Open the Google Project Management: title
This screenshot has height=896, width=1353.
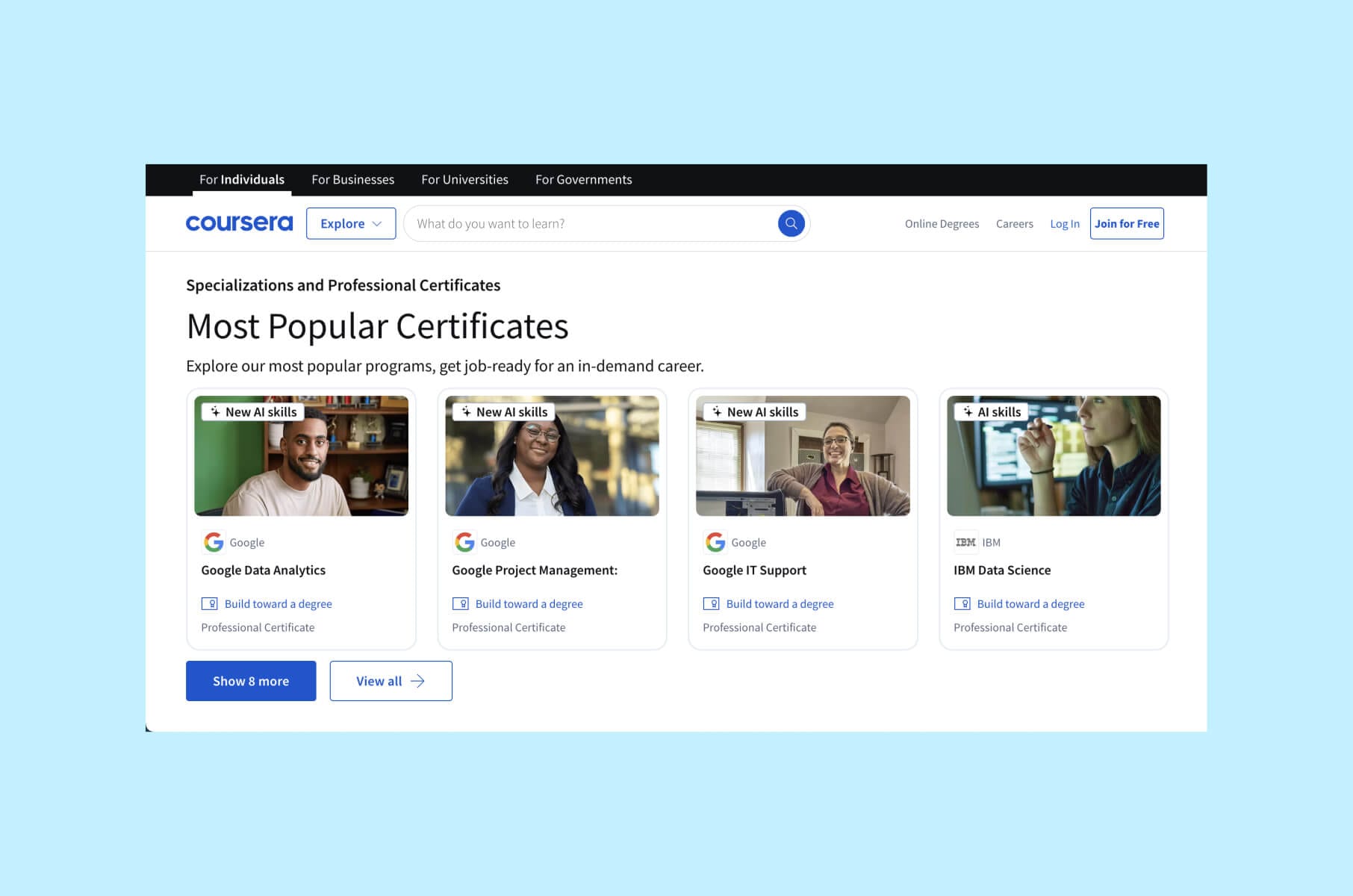(535, 570)
